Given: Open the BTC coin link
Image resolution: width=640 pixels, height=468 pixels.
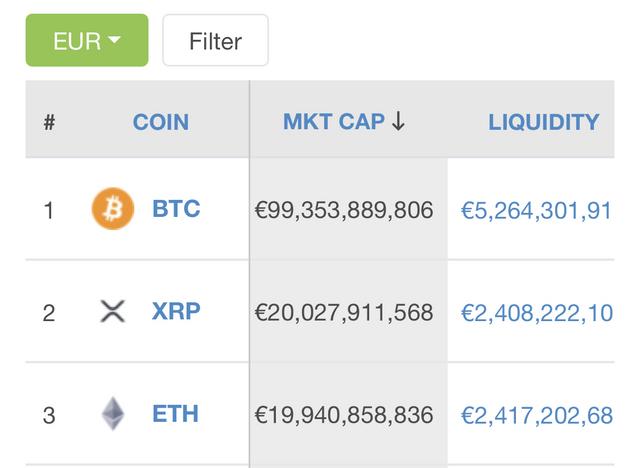Looking at the screenshot, I should point(176,208).
